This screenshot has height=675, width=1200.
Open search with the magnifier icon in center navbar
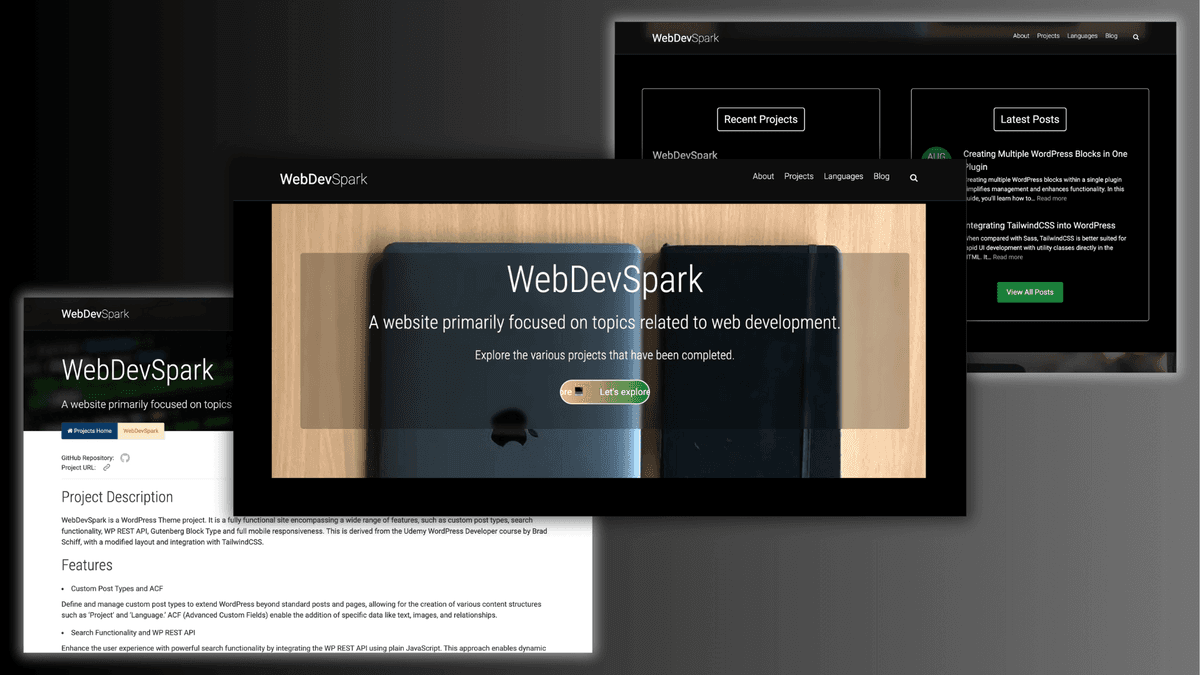click(x=913, y=177)
